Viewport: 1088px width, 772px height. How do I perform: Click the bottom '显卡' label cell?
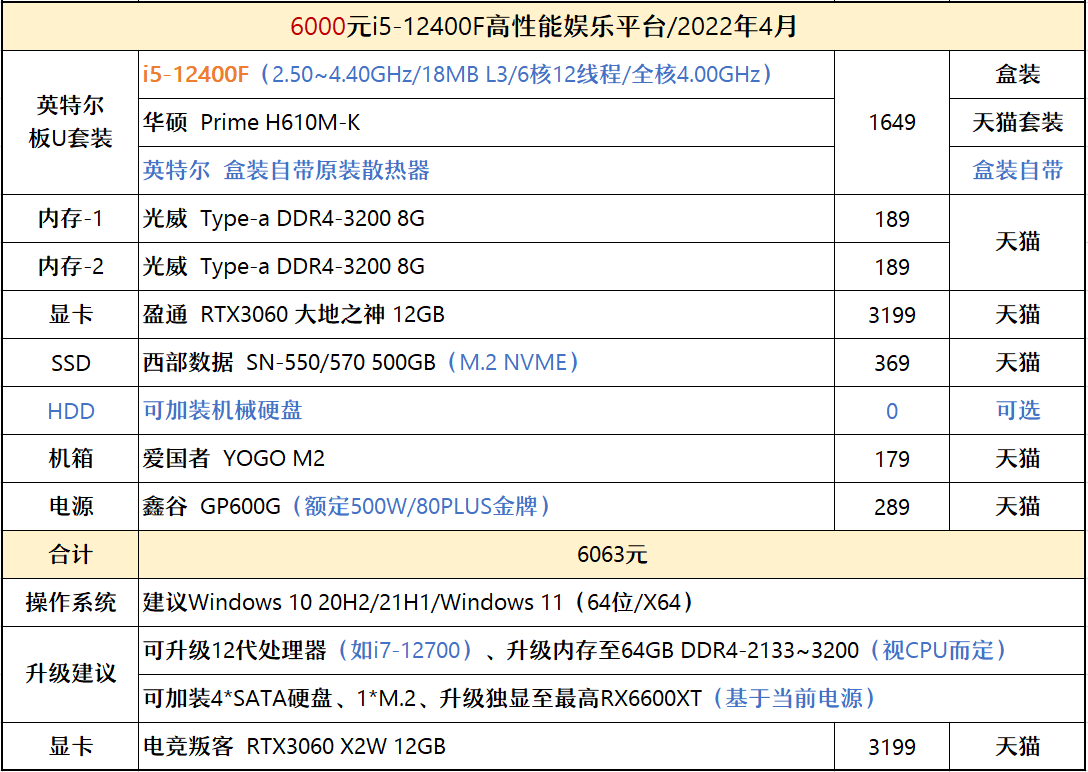pyautogui.click(x=70, y=746)
